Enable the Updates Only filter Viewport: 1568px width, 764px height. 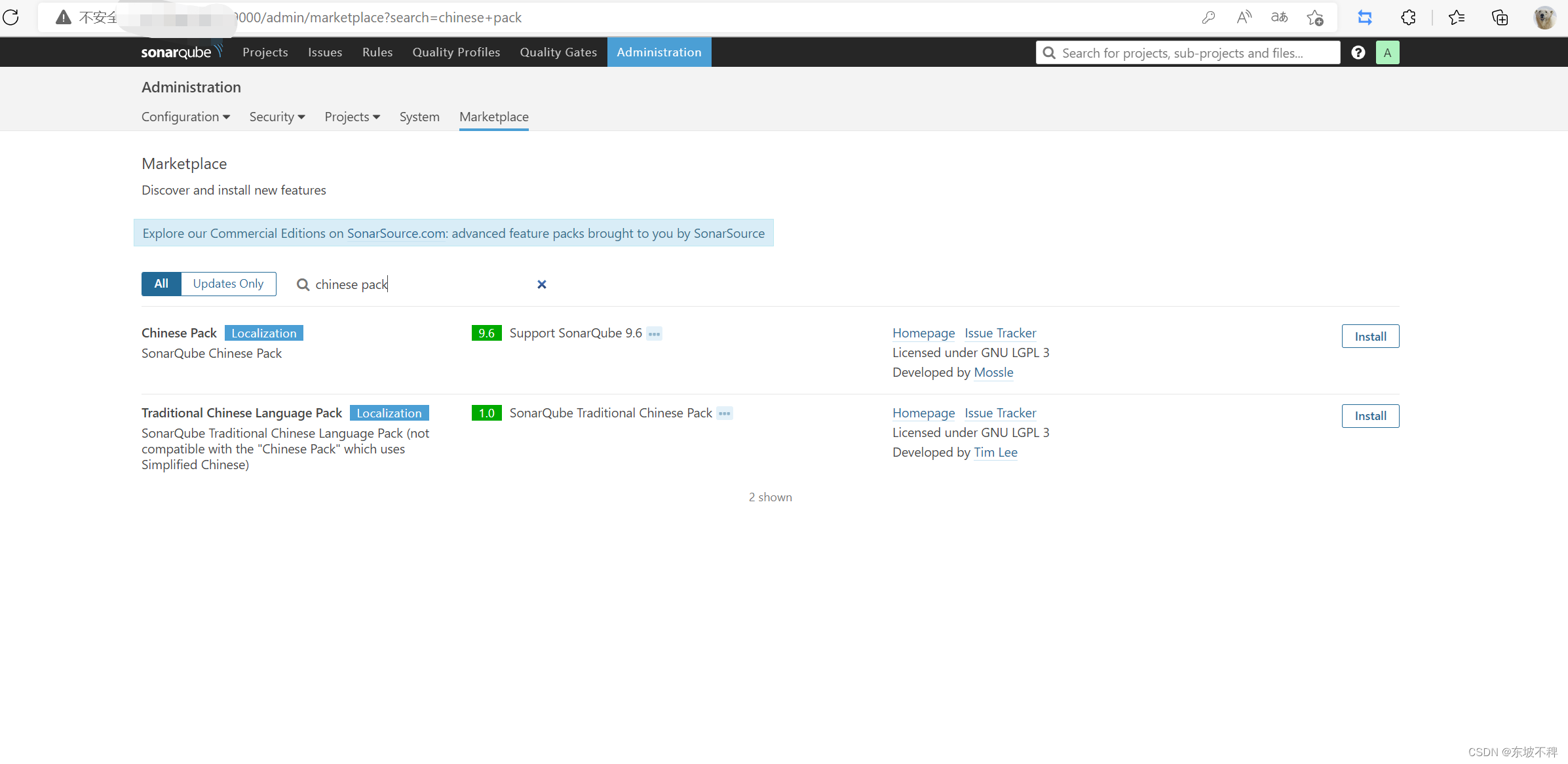coord(227,284)
